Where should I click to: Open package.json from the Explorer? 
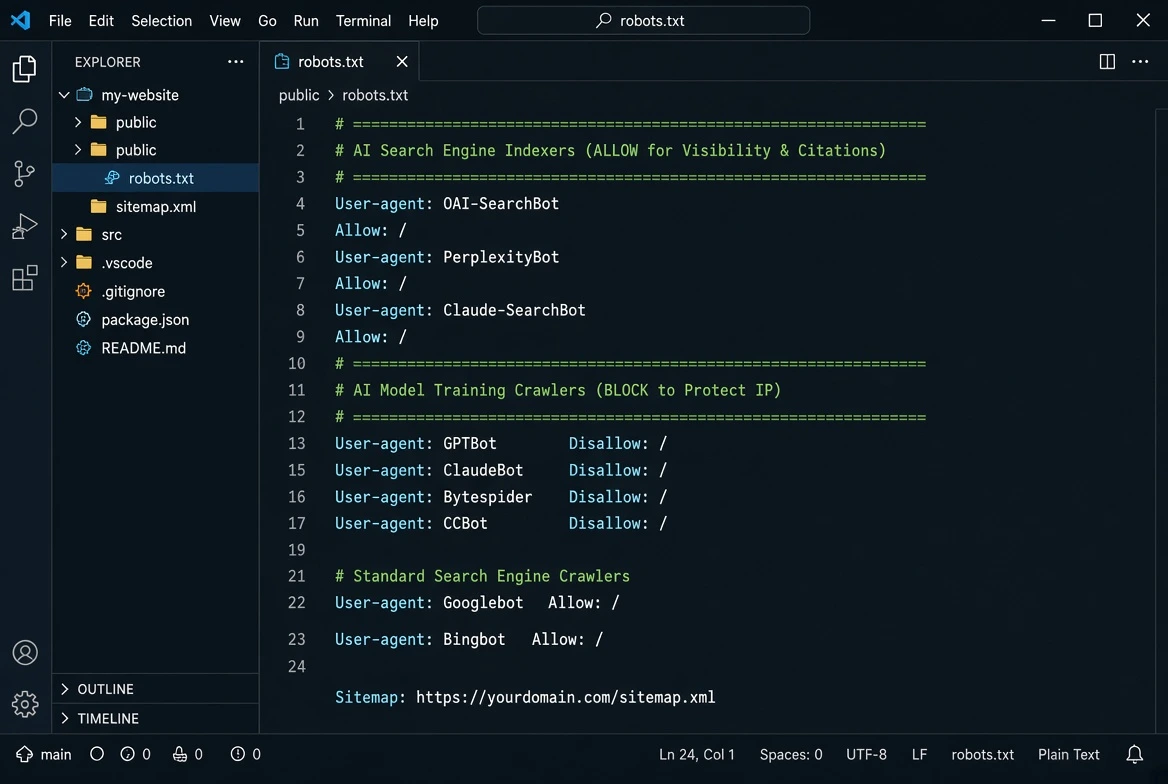(145, 320)
